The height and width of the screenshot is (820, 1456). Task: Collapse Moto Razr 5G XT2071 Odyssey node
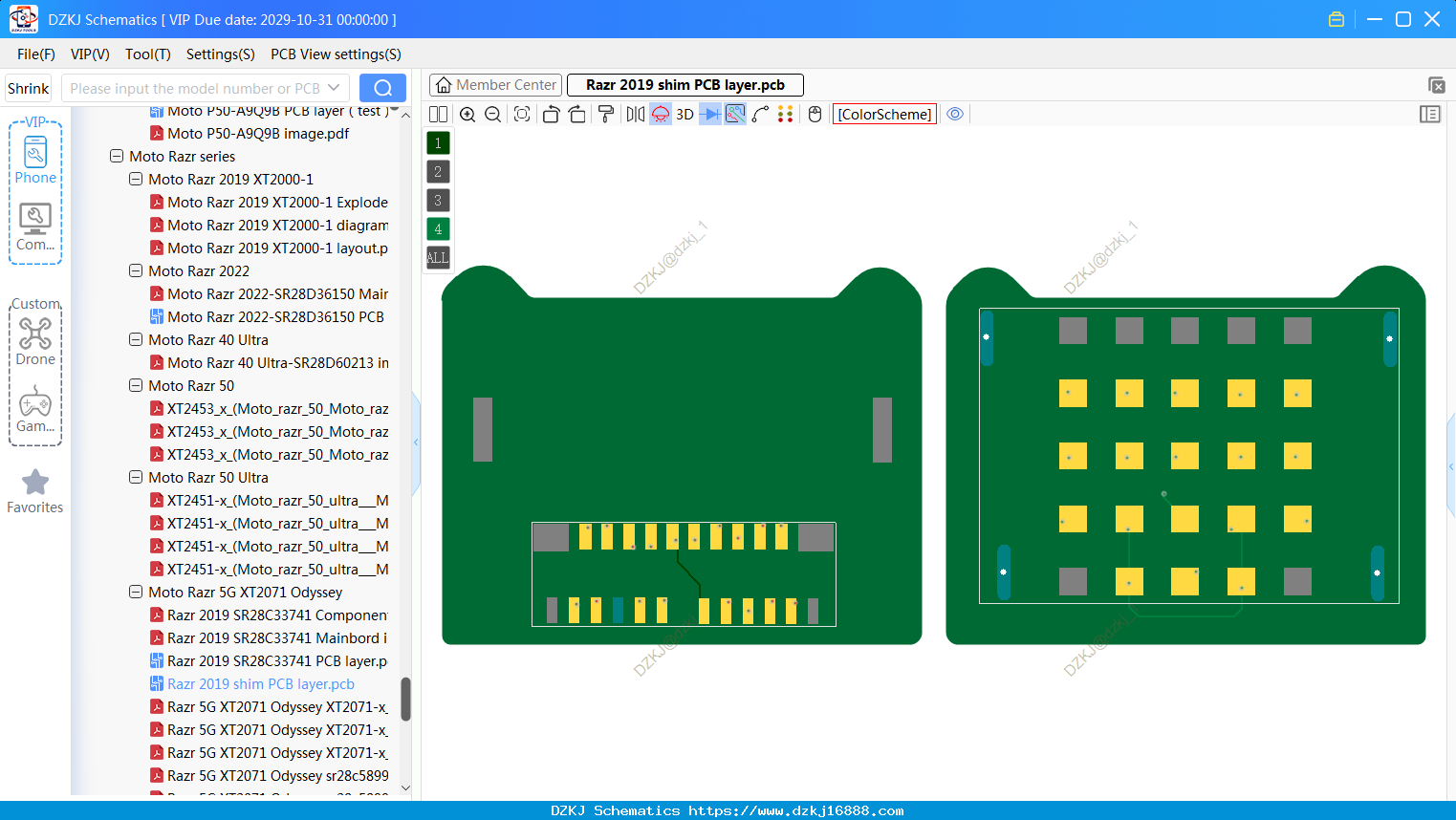(x=136, y=592)
